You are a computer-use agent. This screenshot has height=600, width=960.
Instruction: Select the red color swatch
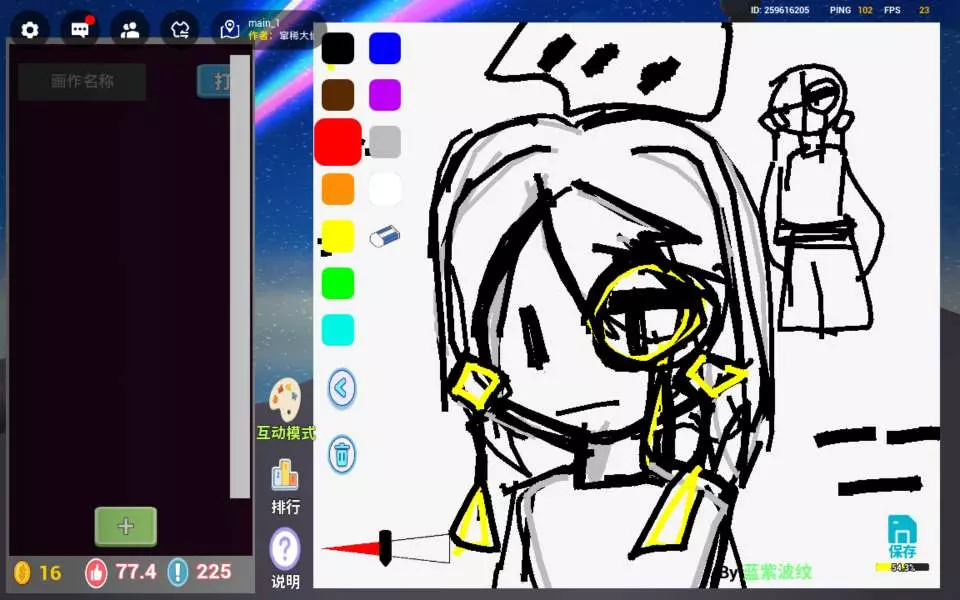338,142
